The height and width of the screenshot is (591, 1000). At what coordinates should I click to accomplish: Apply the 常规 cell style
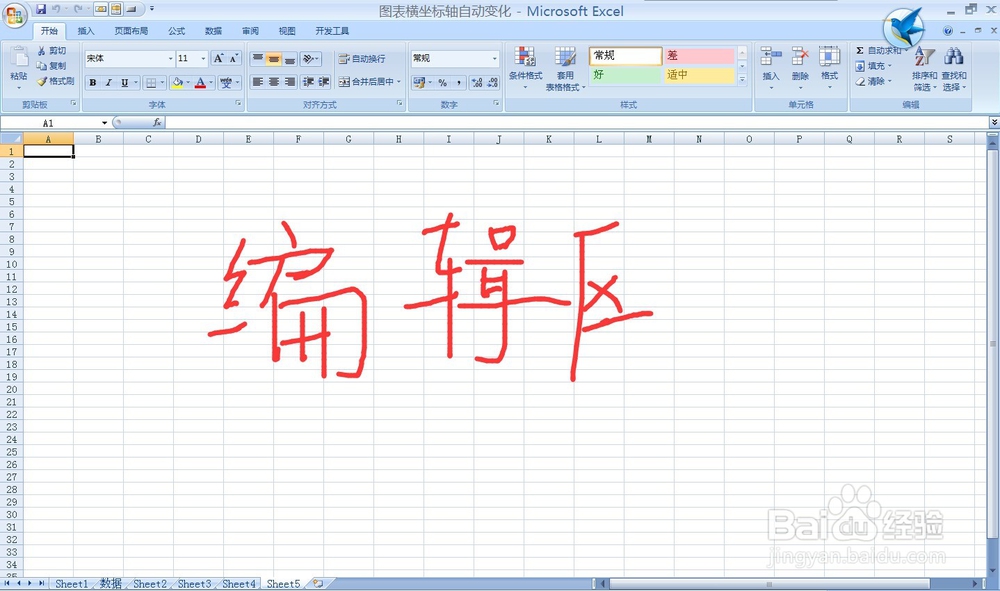tap(626, 55)
